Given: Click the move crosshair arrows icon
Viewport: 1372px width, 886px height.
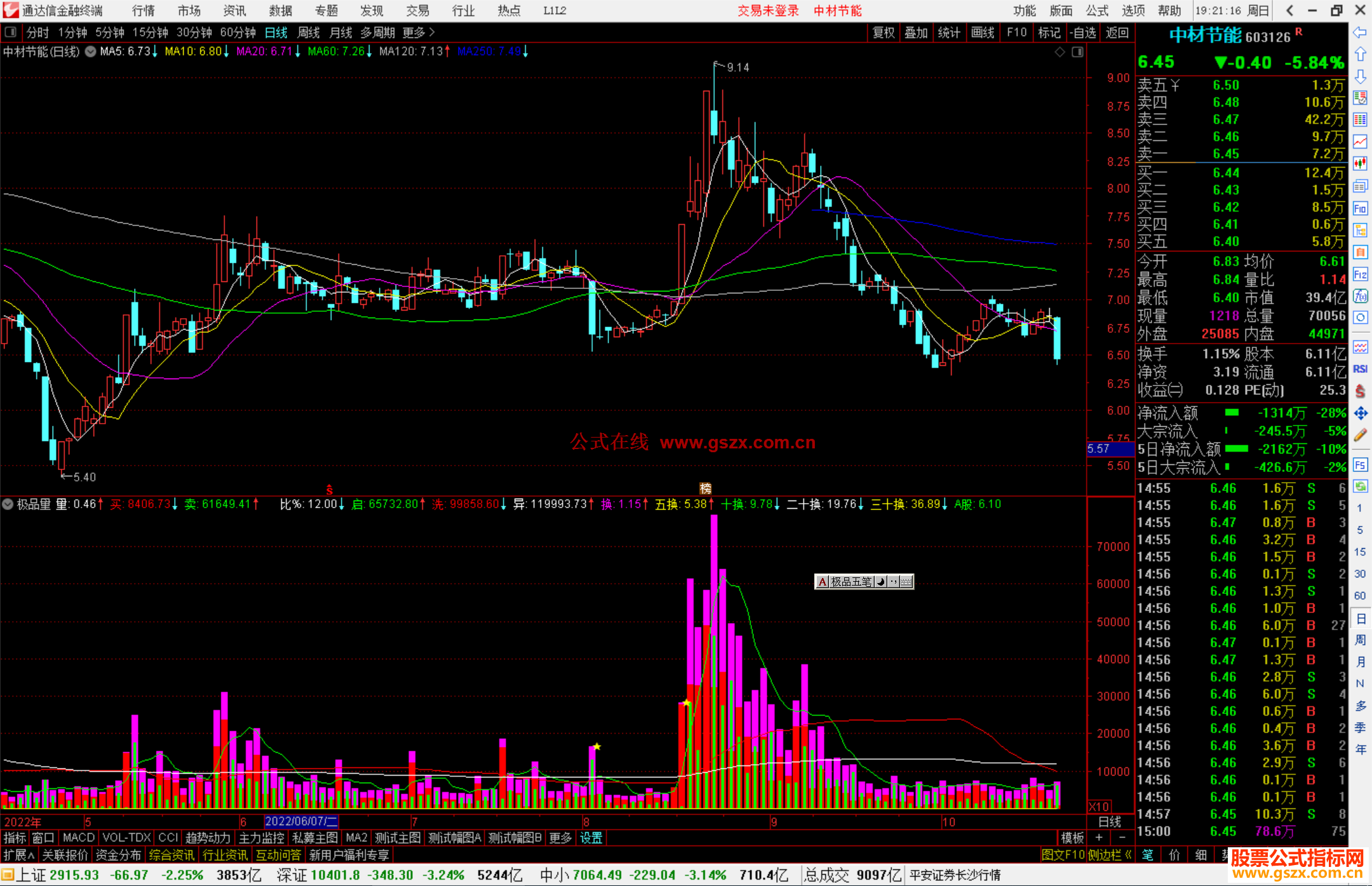Looking at the screenshot, I should pyautogui.click(x=1359, y=413).
